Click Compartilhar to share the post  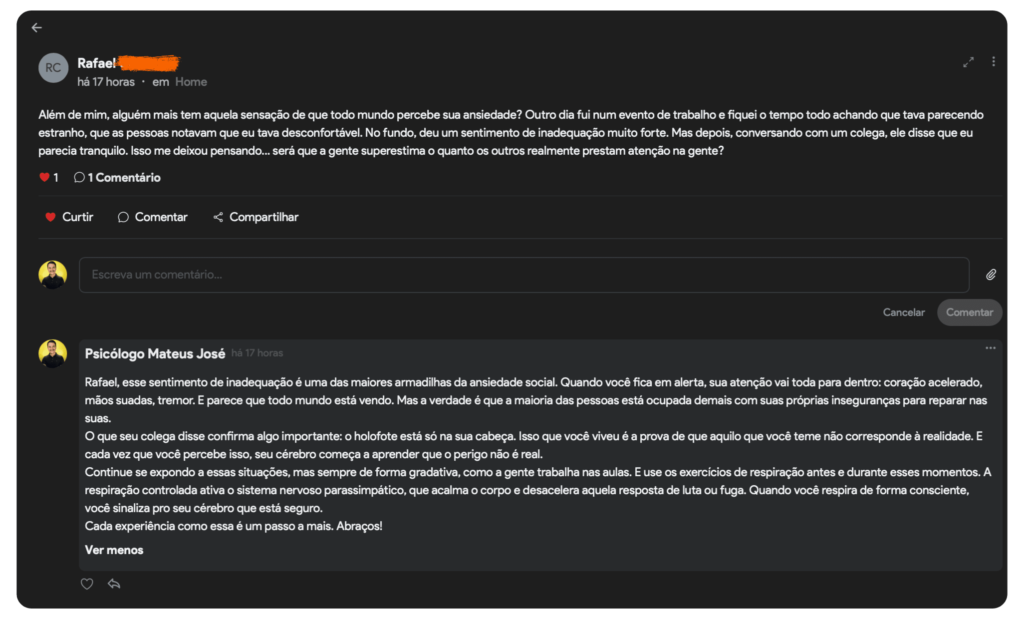(255, 217)
